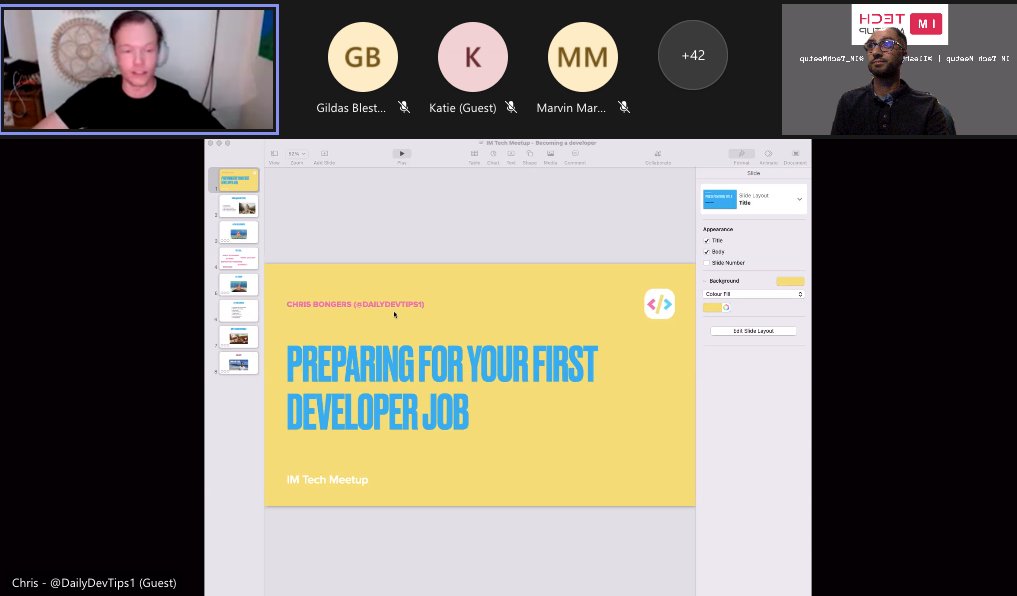Viewport: 1017px width, 596px height.
Task: Click the Media insertion icon
Action: point(551,154)
